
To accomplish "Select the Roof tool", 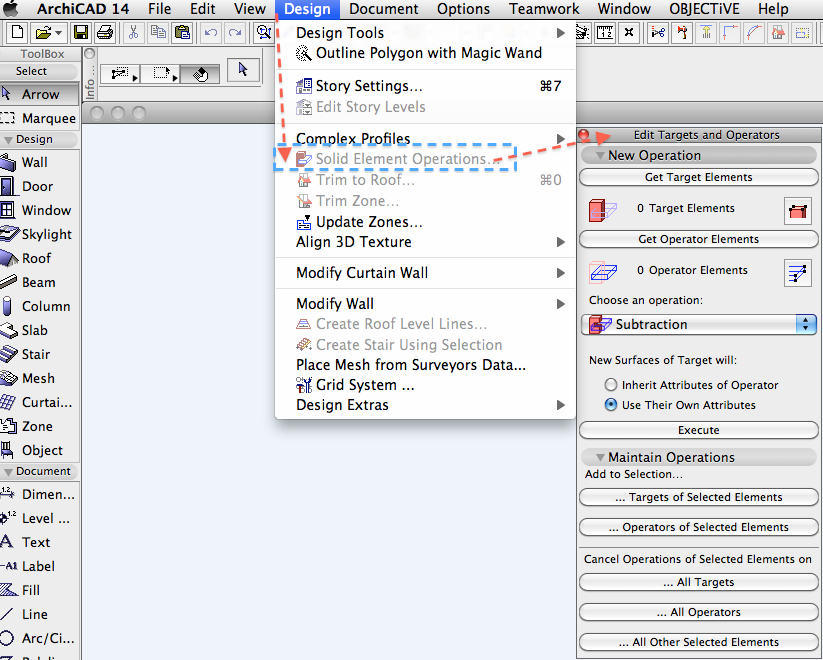I will tap(39, 258).
